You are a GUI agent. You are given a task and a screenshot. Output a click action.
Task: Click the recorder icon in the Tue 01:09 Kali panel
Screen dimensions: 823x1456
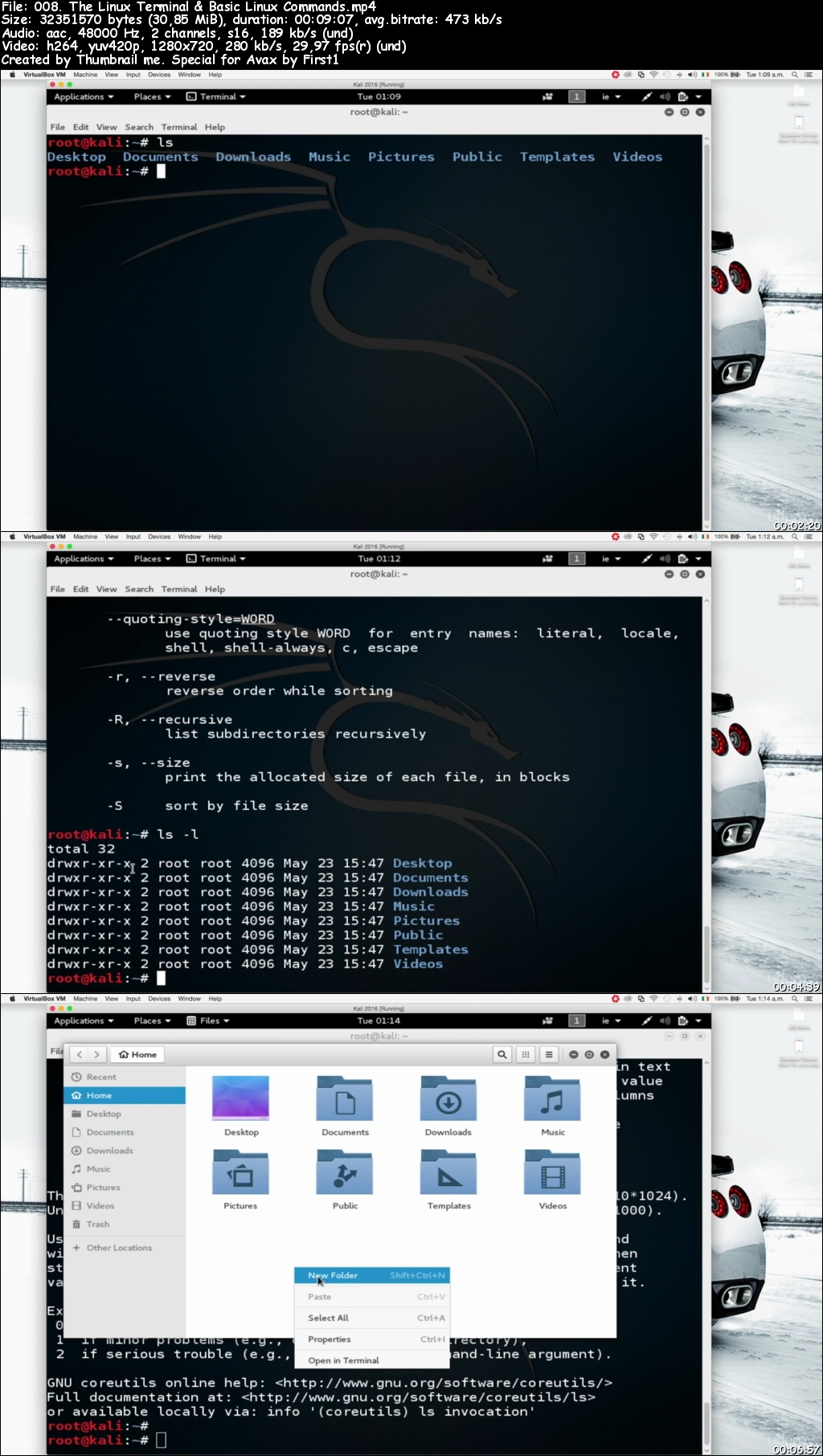[x=547, y=96]
